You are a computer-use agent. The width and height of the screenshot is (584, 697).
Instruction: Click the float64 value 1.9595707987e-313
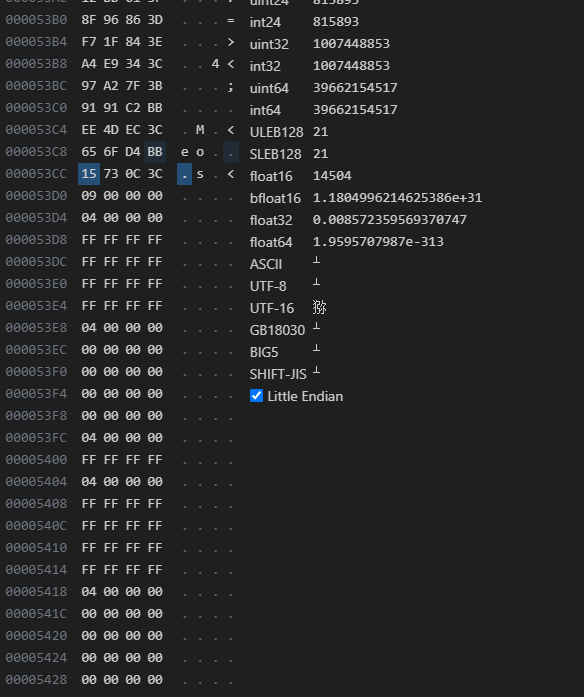pos(378,242)
